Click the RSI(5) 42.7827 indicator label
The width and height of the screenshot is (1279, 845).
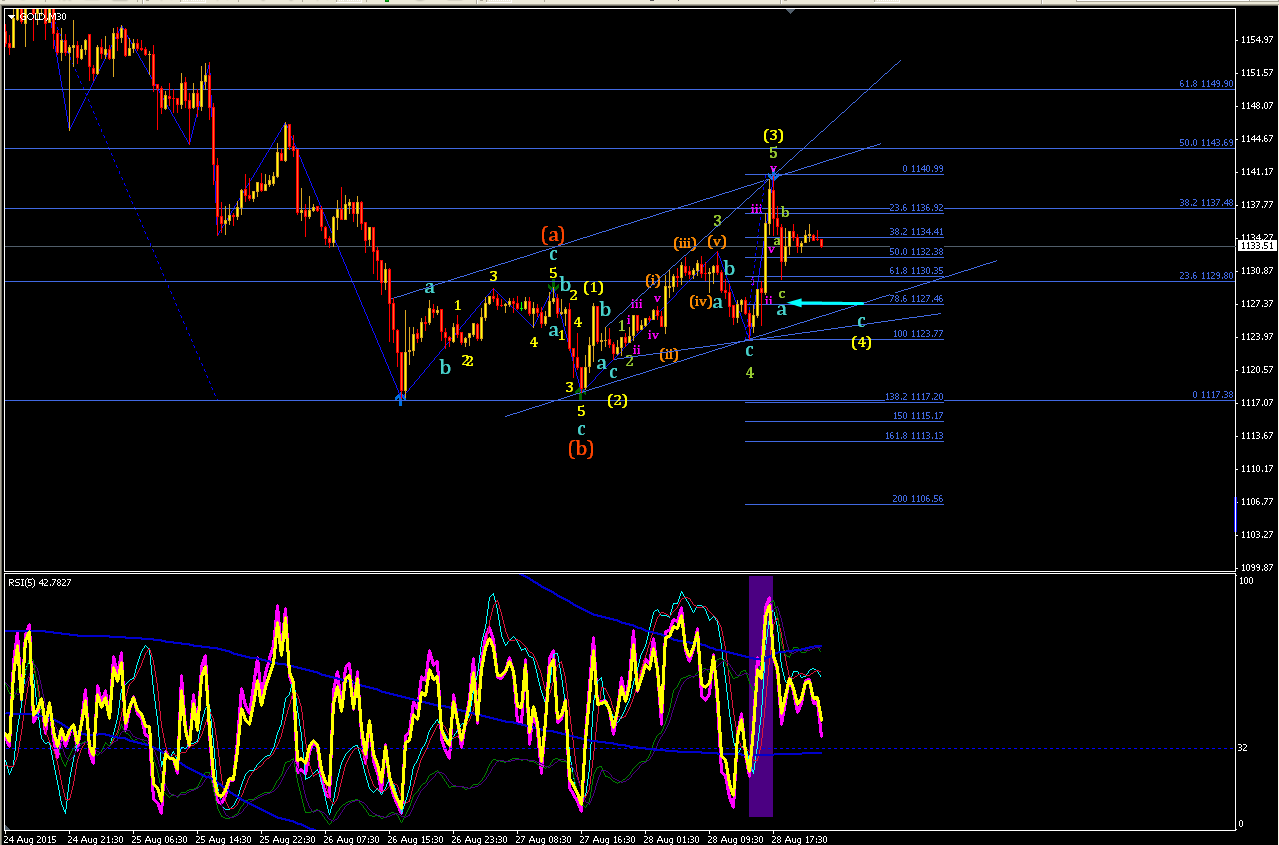pyautogui.click(x=42, y=582)
